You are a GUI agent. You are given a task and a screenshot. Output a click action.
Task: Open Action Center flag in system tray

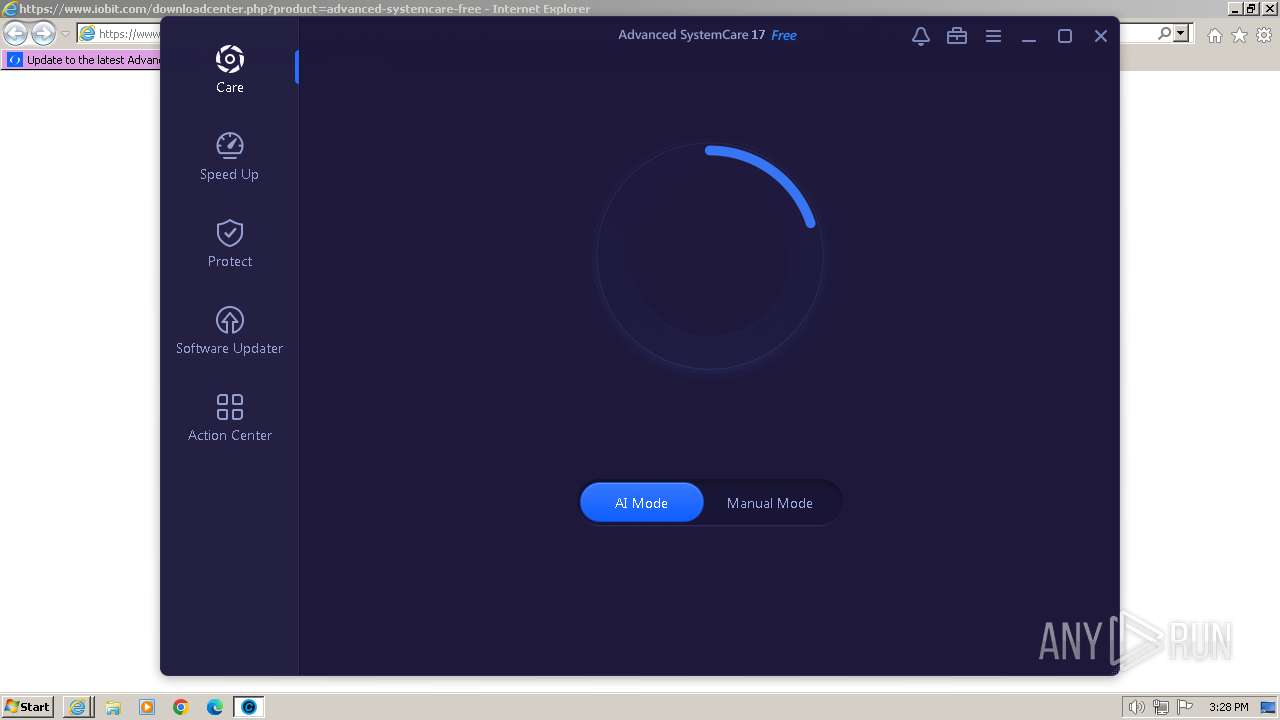pos(1185,707)
